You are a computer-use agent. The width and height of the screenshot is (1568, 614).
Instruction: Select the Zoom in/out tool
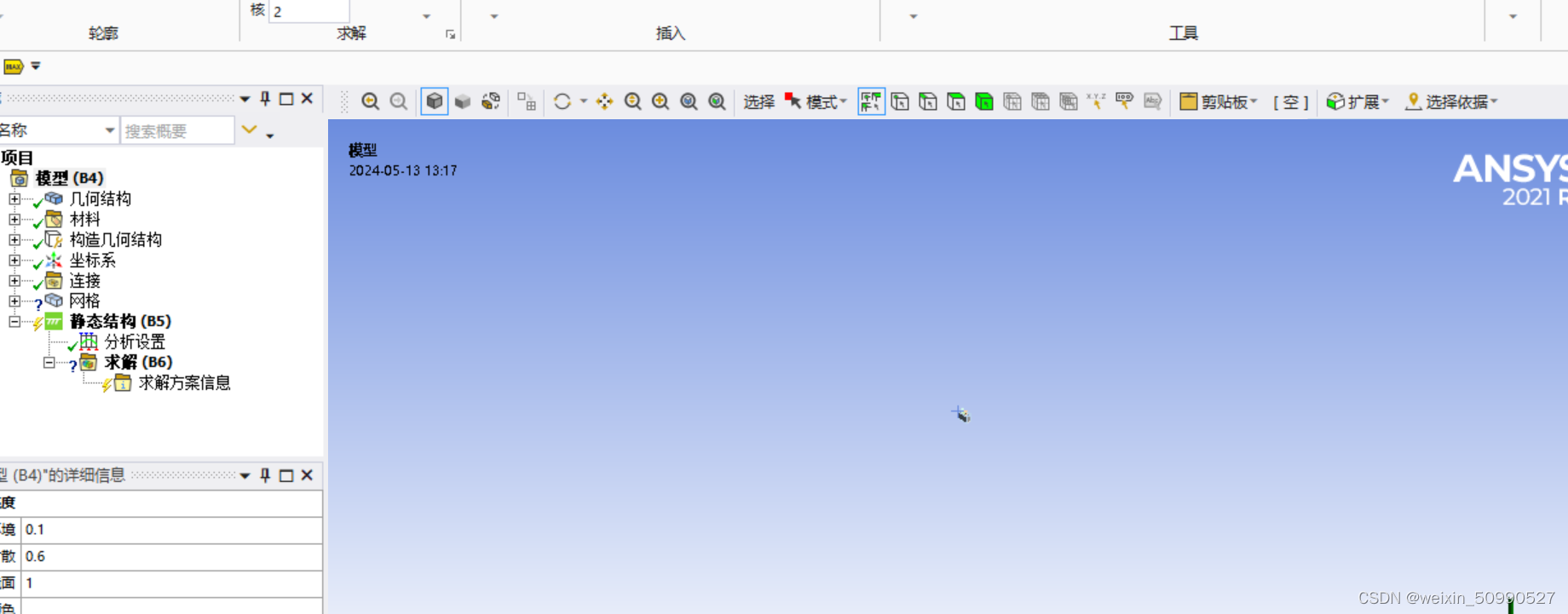click(632, 101)
